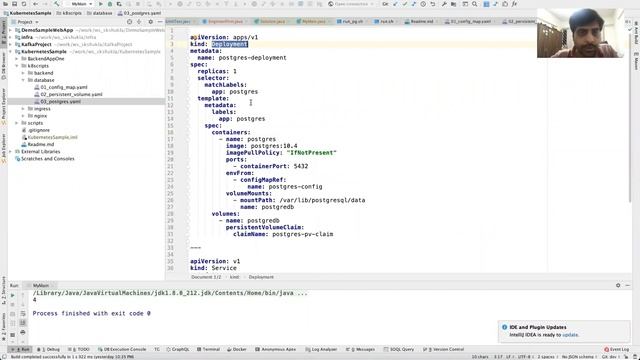Hide the Project panel with minus icon

coord(160,22)
